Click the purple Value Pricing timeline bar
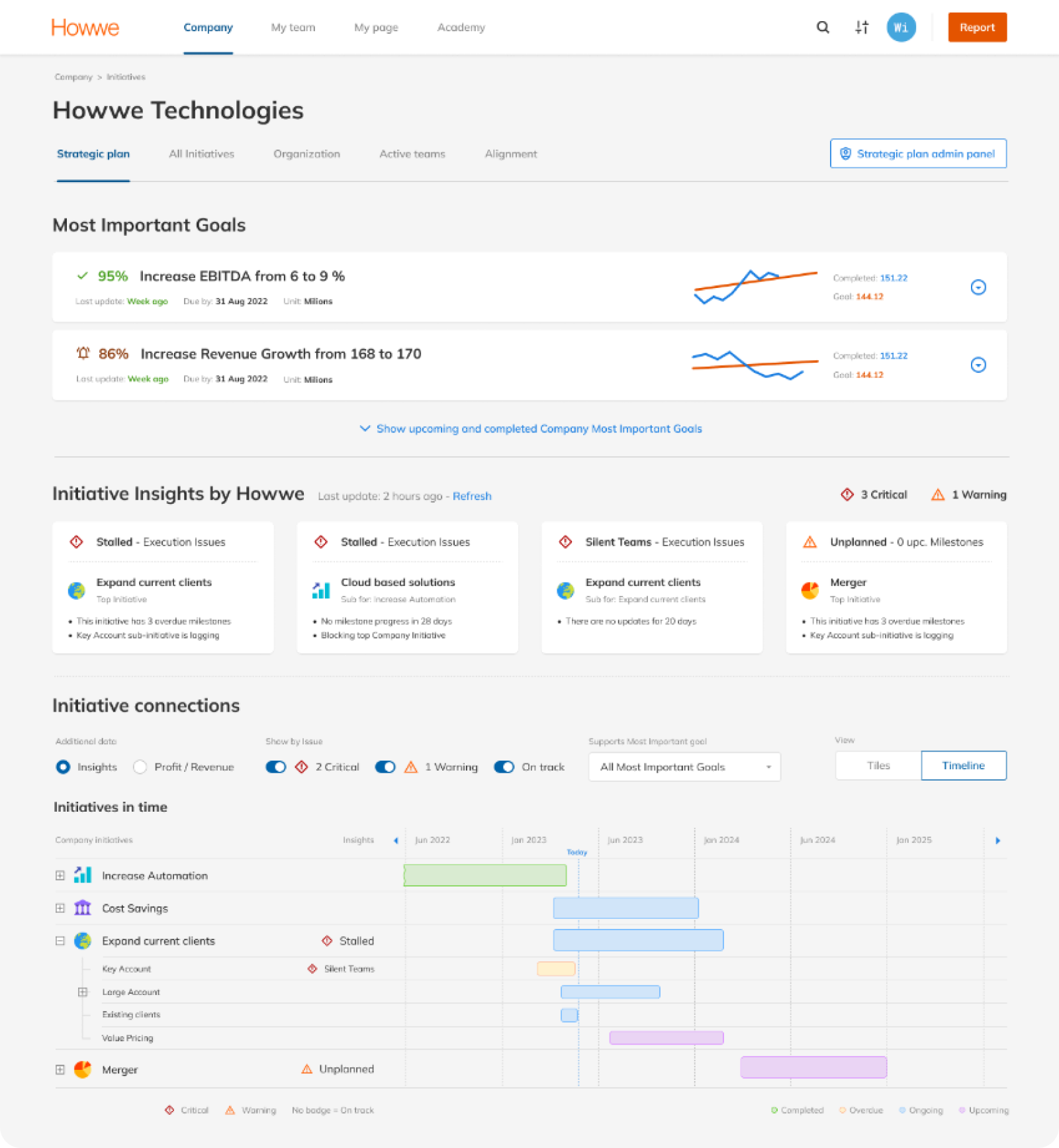Screen dimensions: 1059x1148 [667, 1037]
